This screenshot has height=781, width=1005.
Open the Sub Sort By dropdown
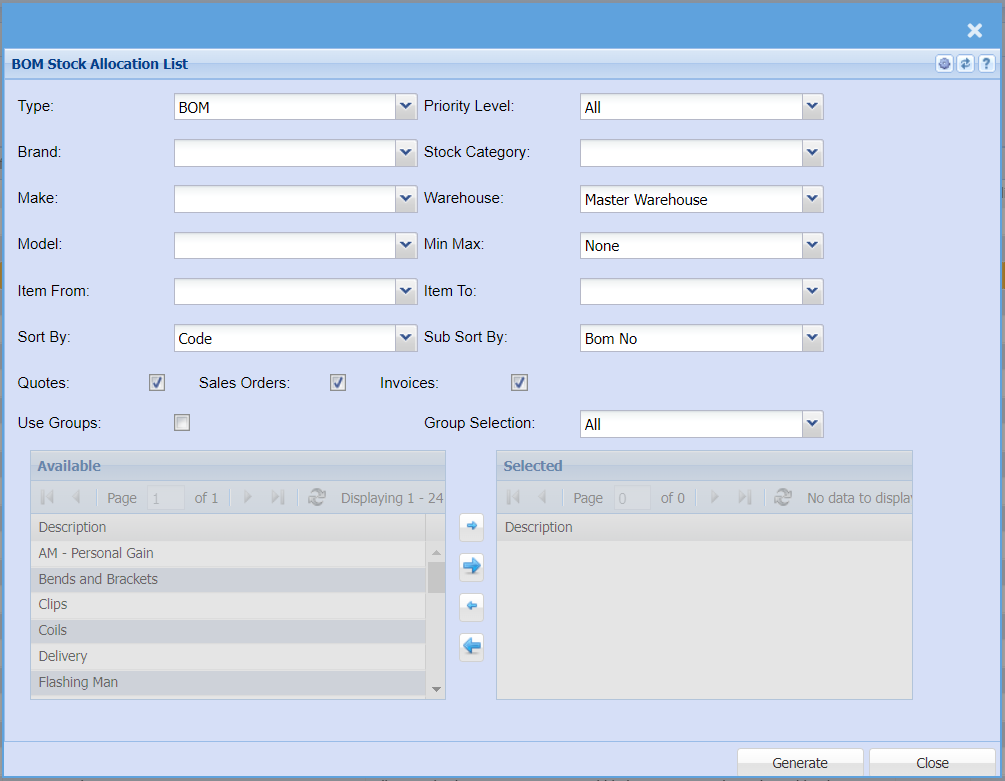812,338
